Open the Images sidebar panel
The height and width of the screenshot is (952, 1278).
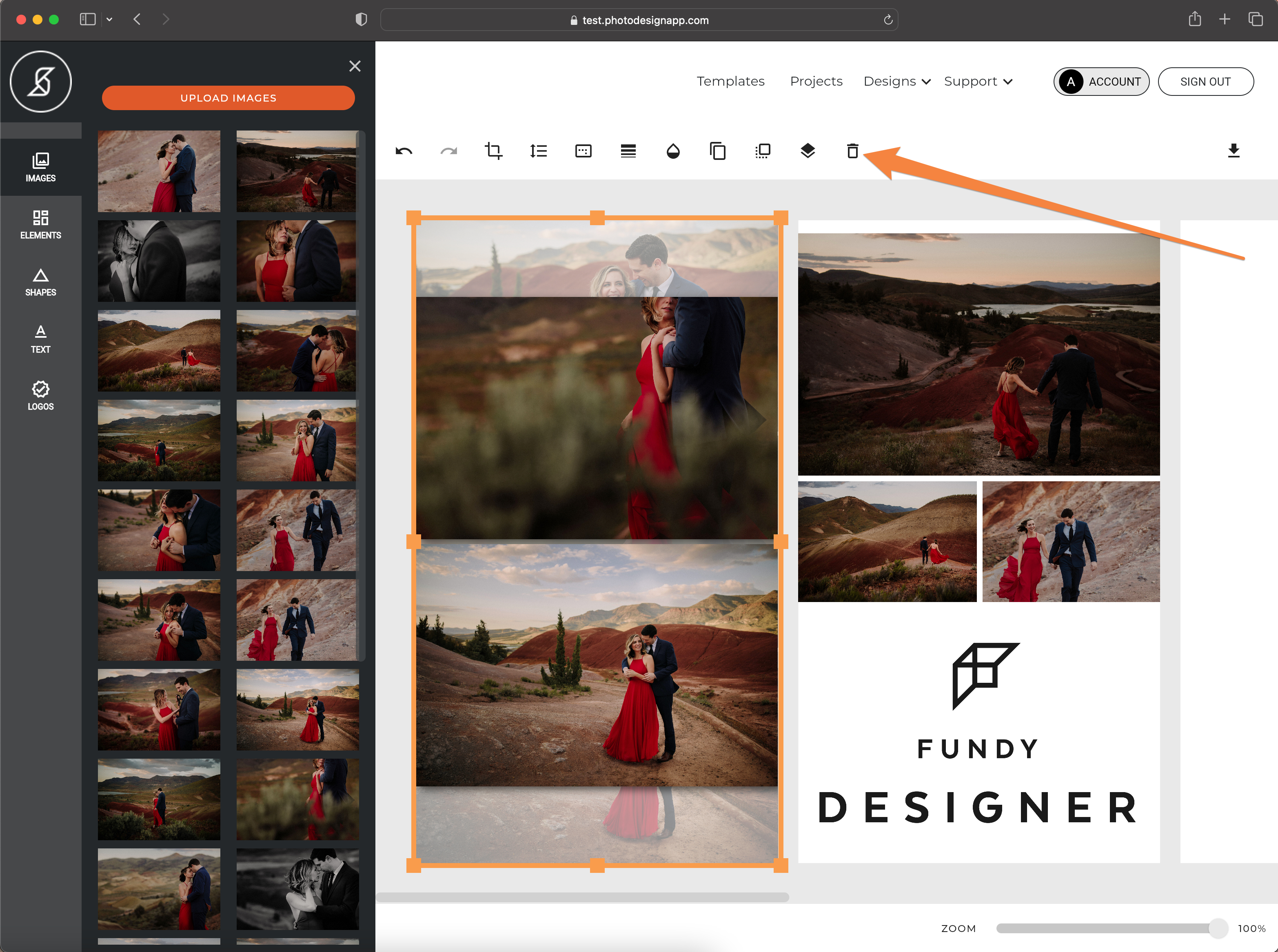point(40,167)
